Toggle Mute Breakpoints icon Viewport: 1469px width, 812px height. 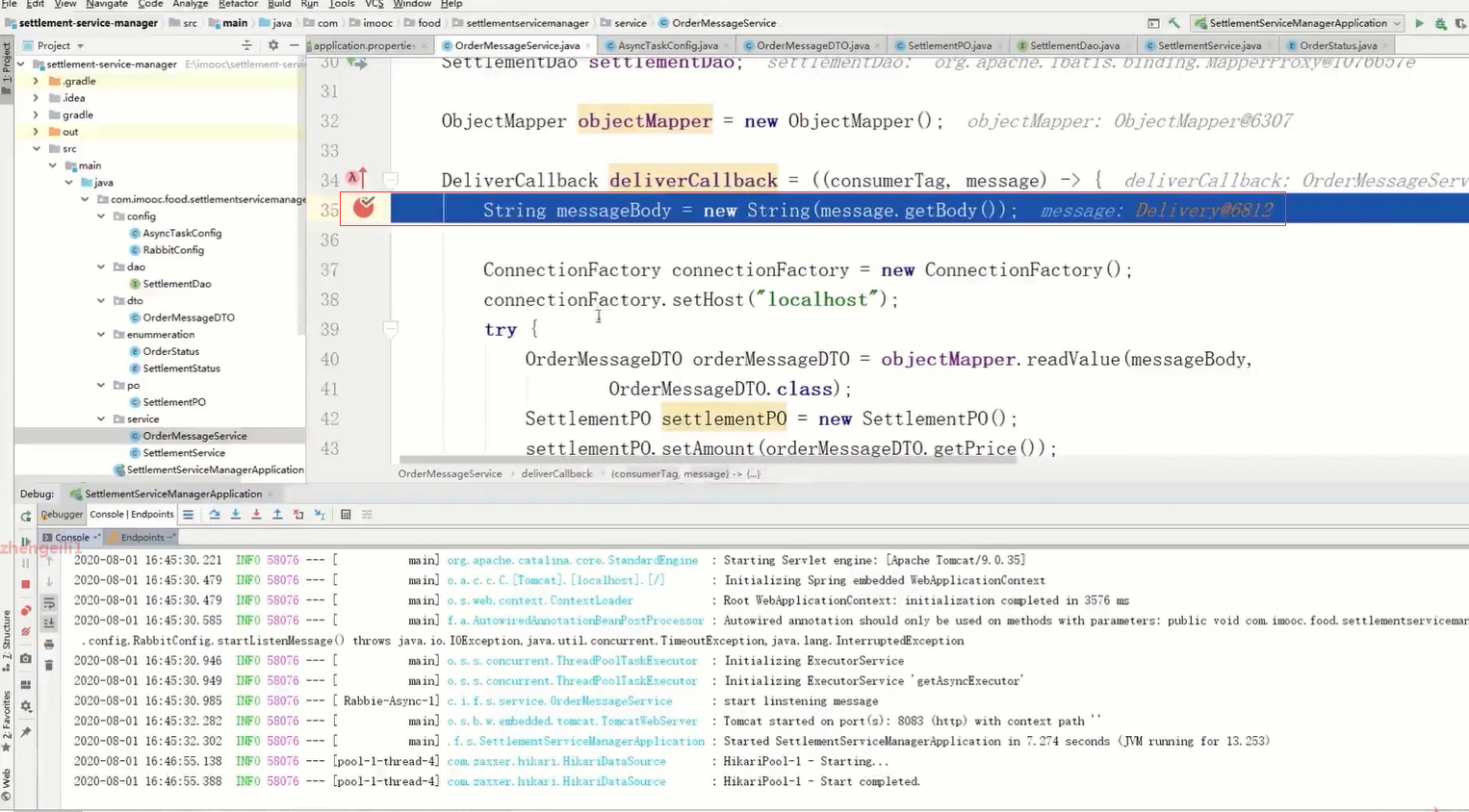pyautogui.click(x=26, y=632)
